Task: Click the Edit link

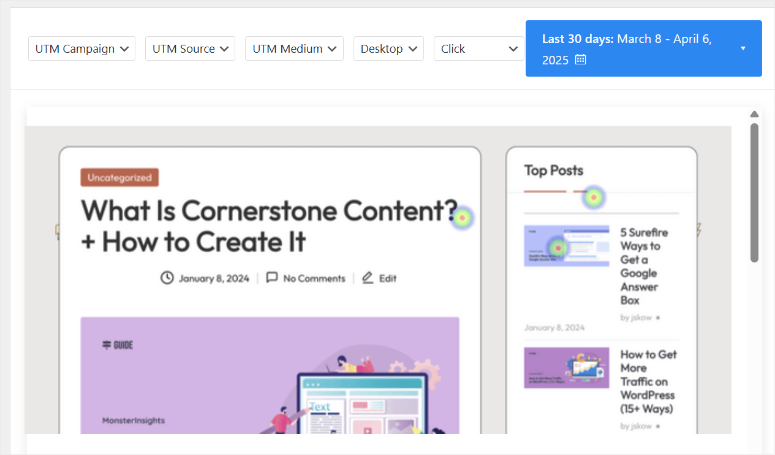Action: pos(388,279)
